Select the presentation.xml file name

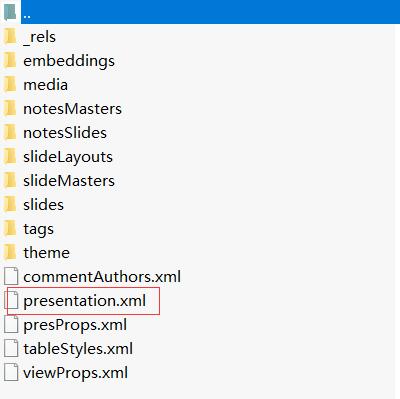pos(85,301)
